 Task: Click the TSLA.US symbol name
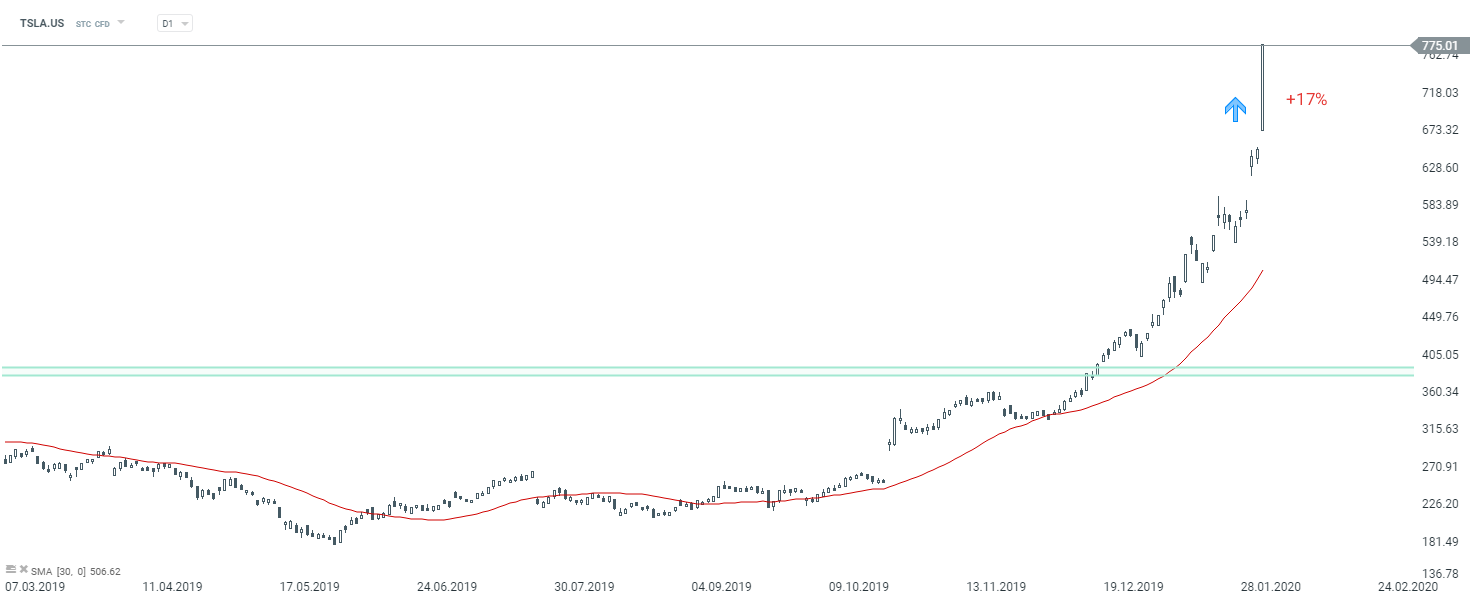tap(40, 23)
